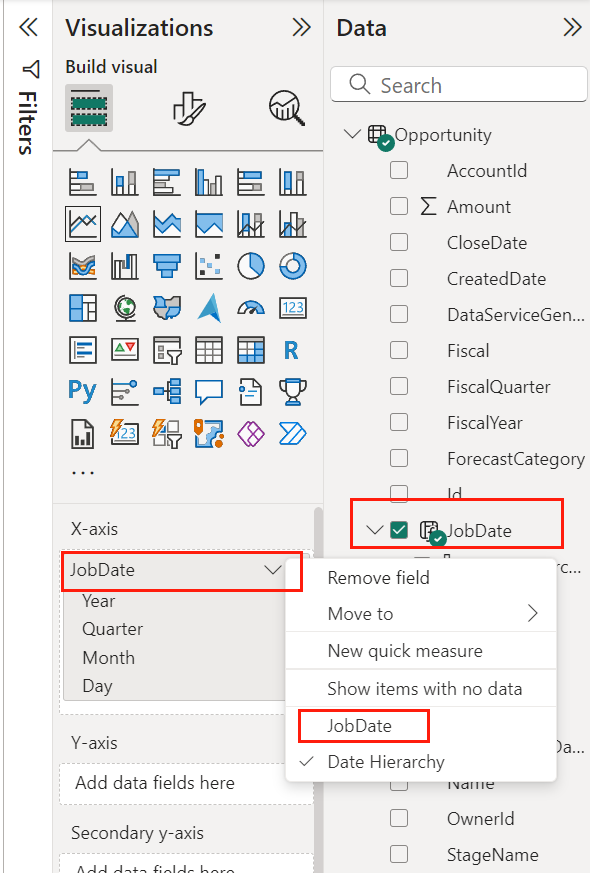
Task: Click the Search box in the Data pane
Action: click(x=458, y=85)
